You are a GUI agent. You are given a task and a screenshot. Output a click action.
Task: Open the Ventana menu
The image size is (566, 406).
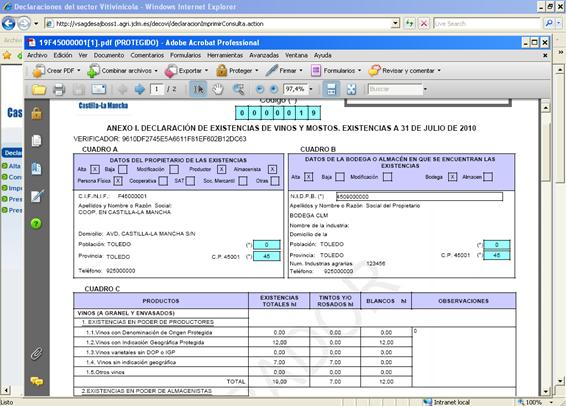[296, 55]
